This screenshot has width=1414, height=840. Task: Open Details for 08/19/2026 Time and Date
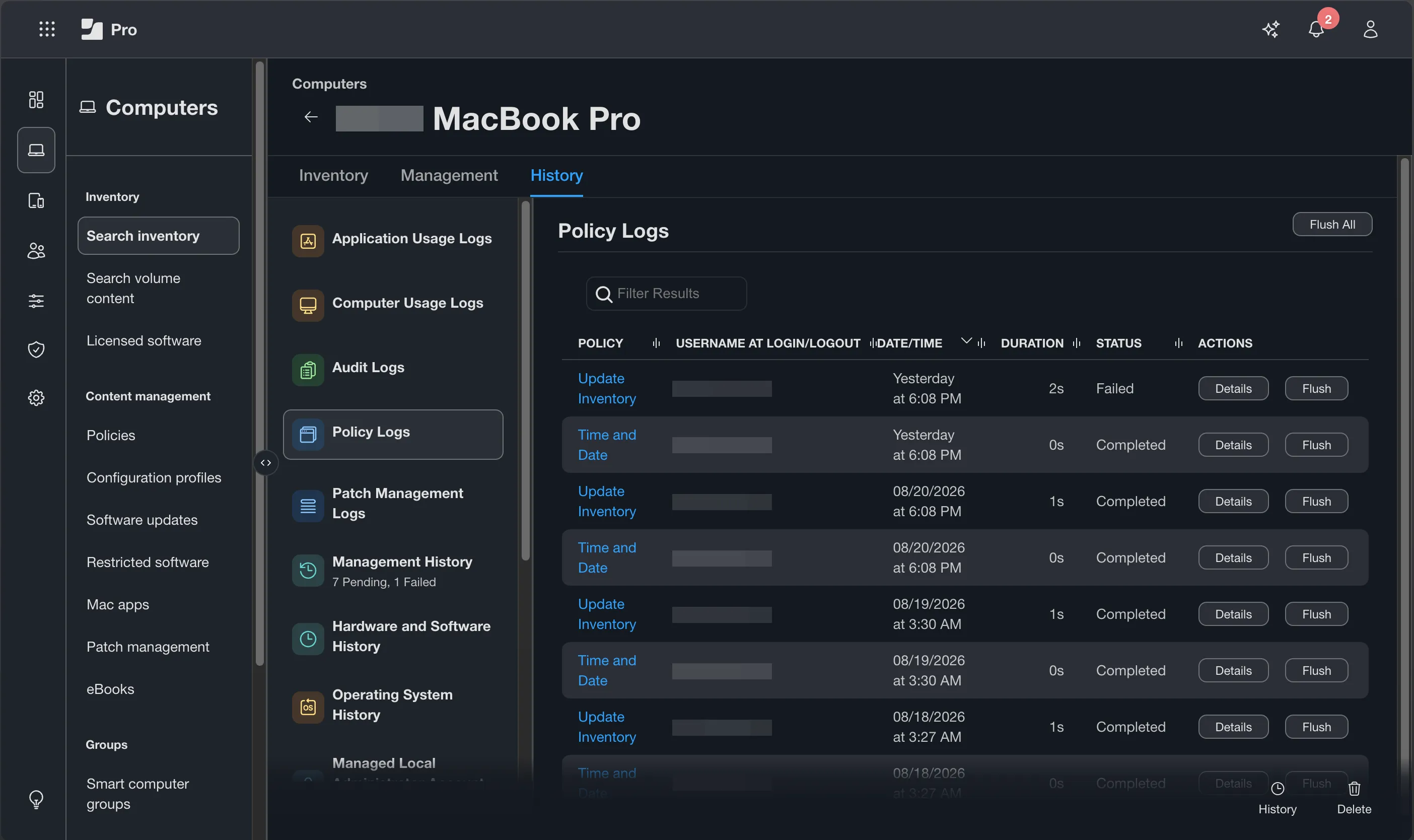tap(1233, 671)
